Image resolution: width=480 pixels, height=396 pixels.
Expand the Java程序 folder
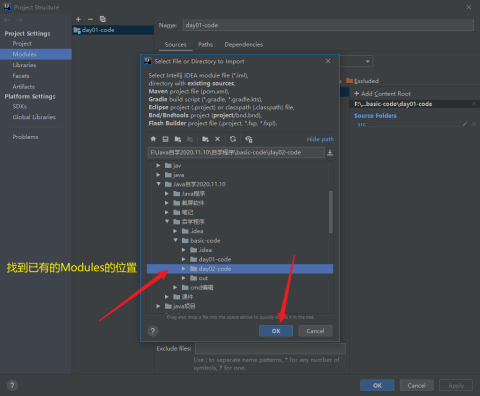point(167,193)
